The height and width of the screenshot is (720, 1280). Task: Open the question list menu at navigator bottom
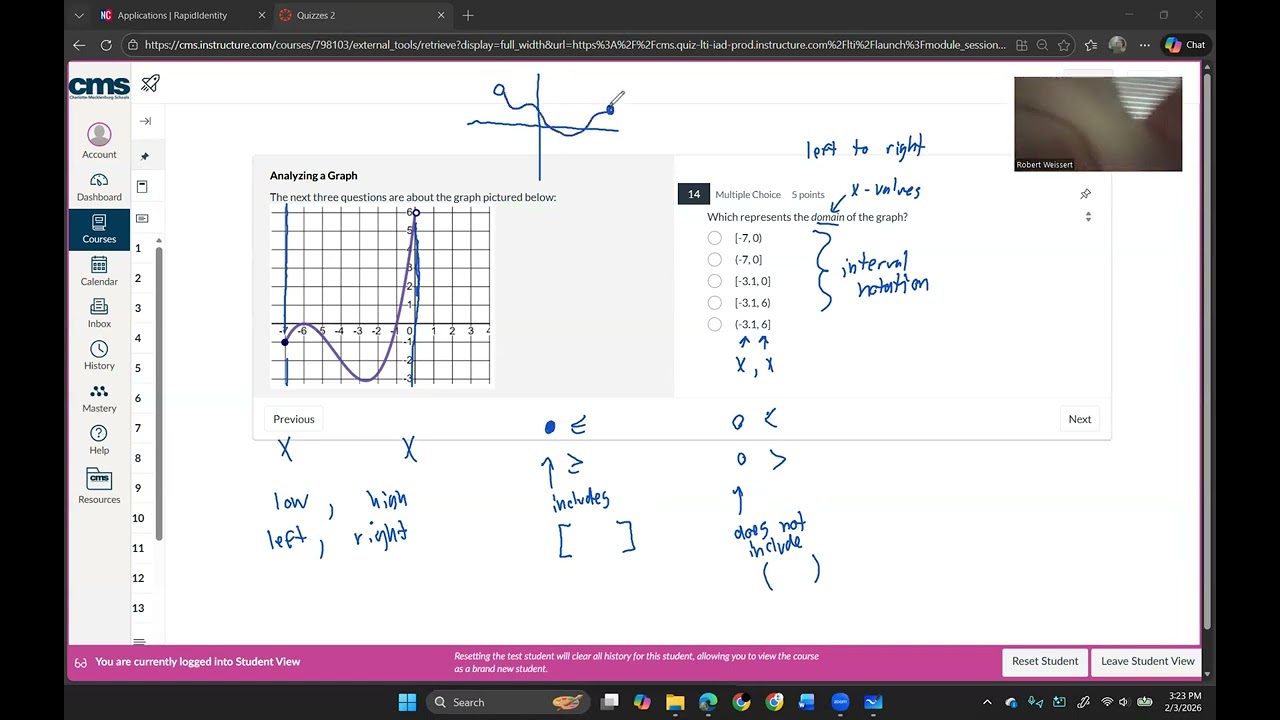[140, 641]
